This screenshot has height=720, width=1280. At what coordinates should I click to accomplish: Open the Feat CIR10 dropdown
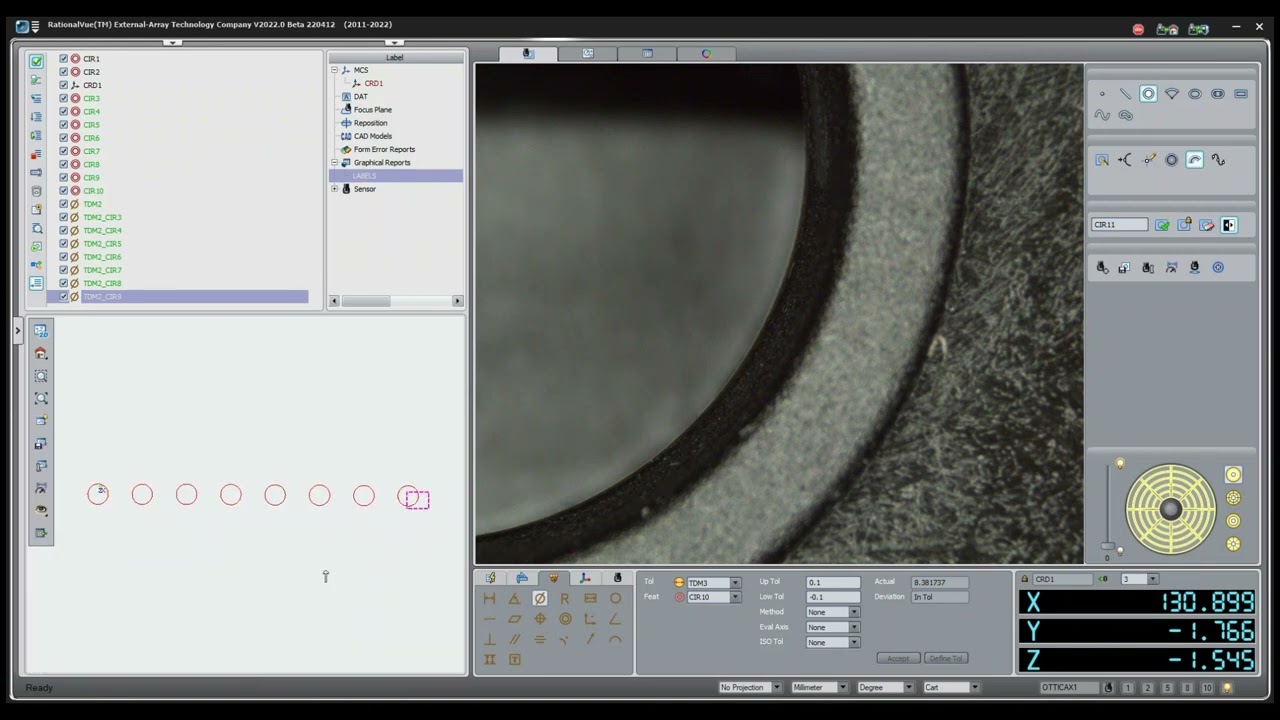tap(735, 597)
